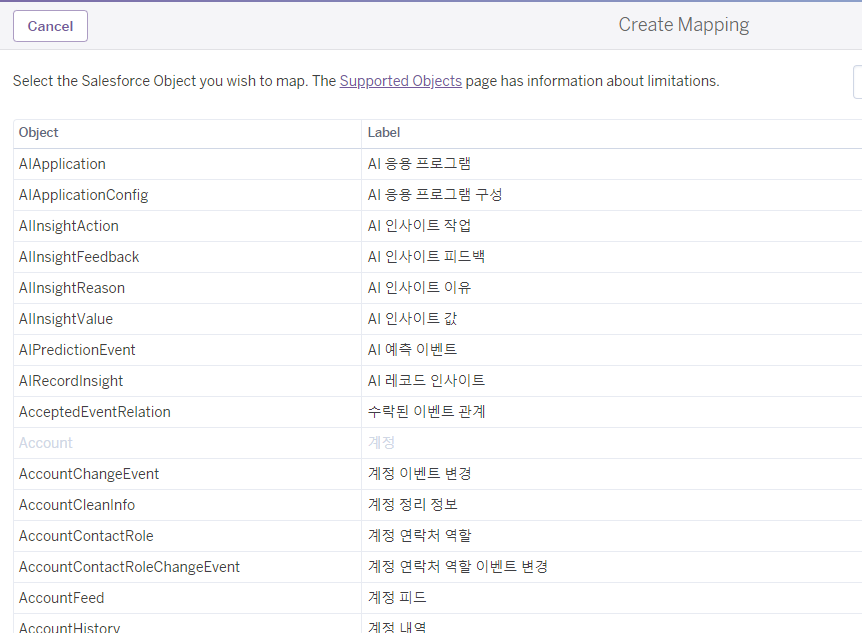862x633 pixels.
Task: Click the label '계정 피드'
Action: pos(397,598)
